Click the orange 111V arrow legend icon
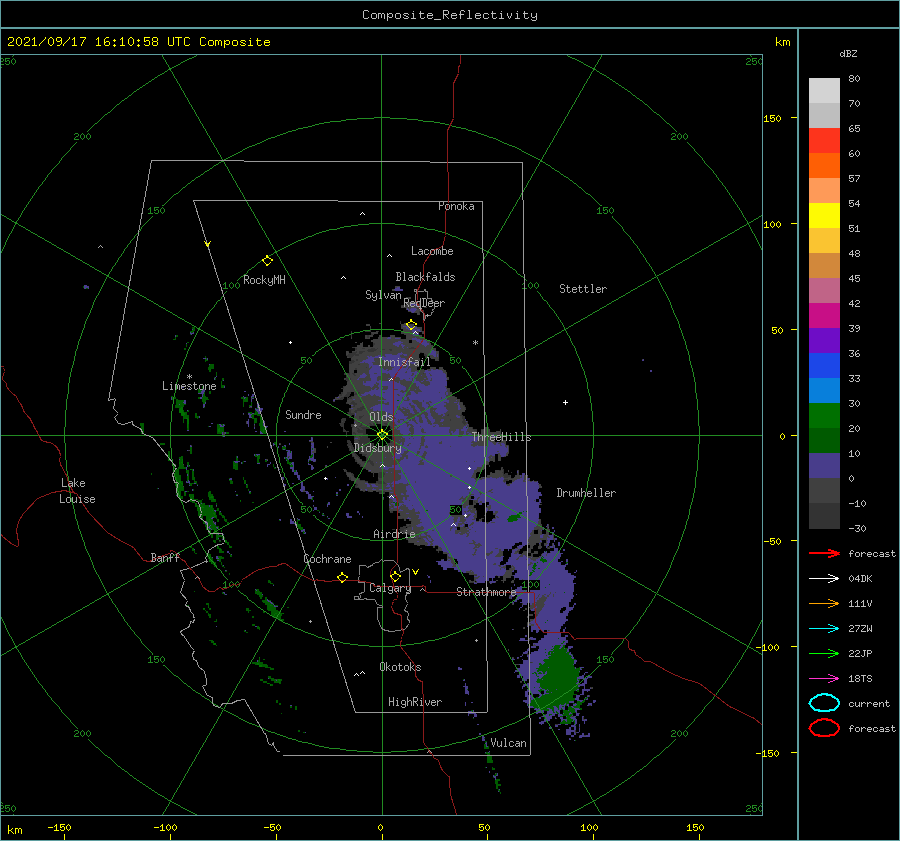This screenshot has width=900, height=841. tap(824, 603)
